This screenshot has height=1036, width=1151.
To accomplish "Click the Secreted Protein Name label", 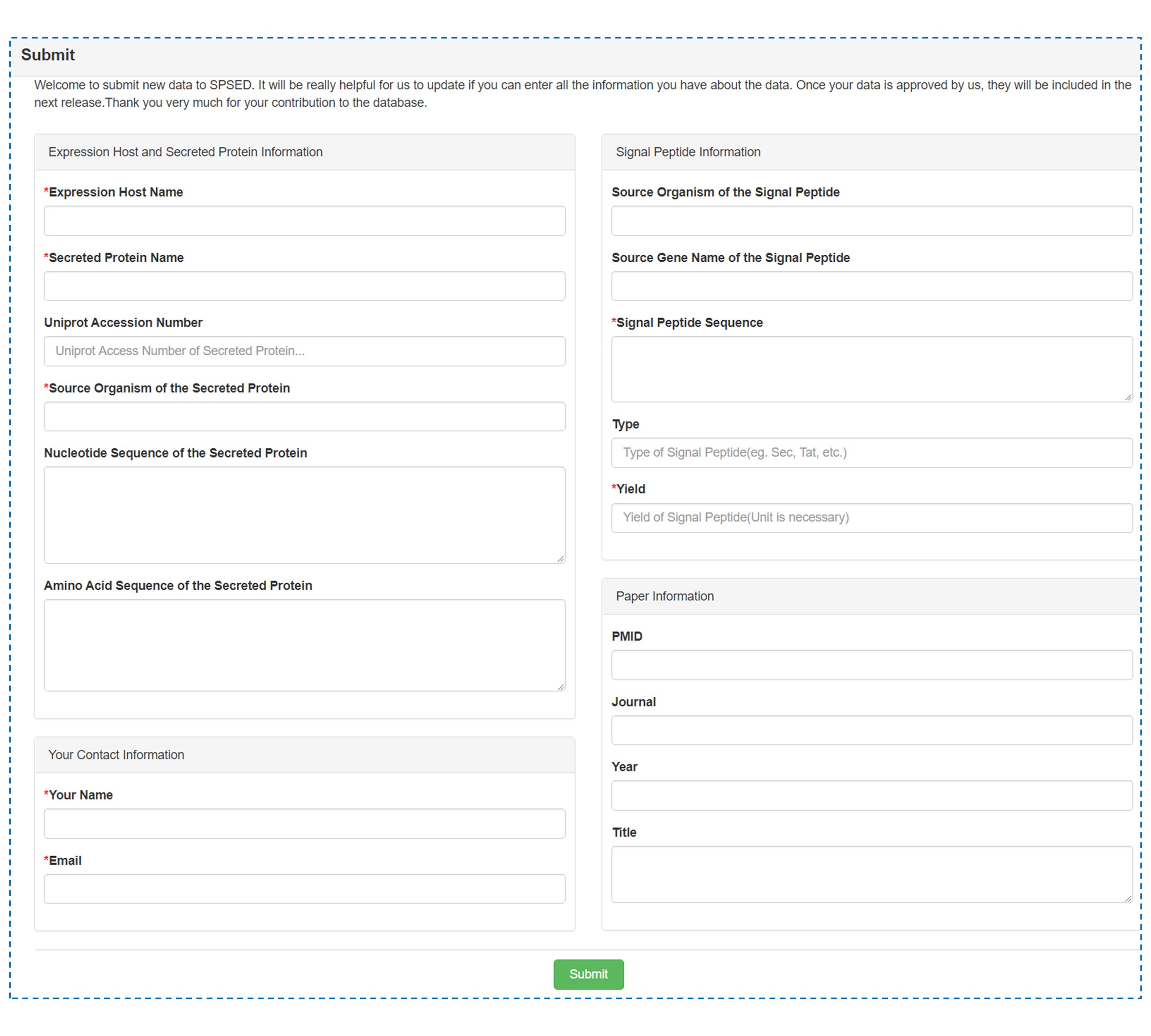I will [114, 258].
